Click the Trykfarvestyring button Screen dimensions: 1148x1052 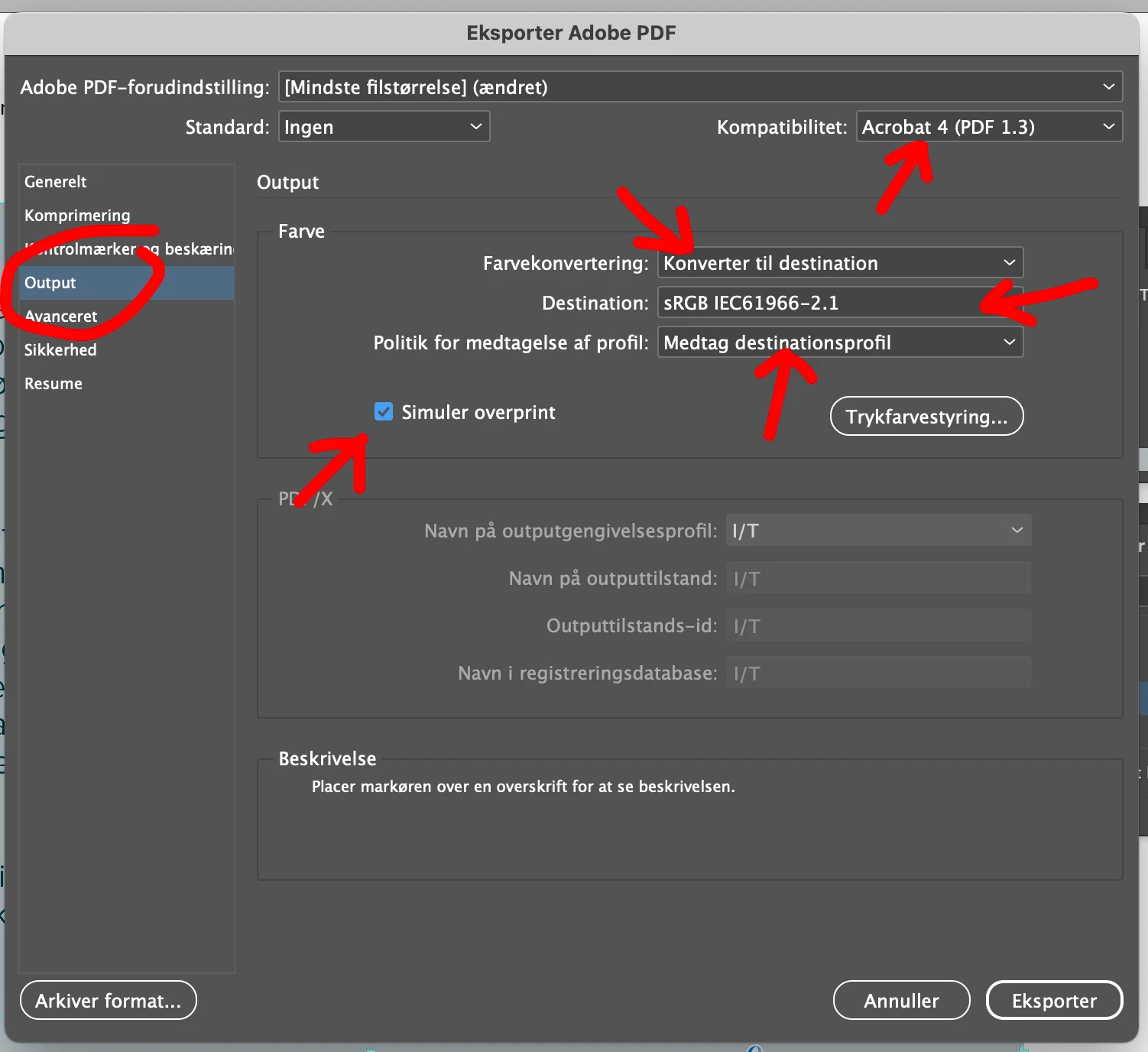pos(926,417)
